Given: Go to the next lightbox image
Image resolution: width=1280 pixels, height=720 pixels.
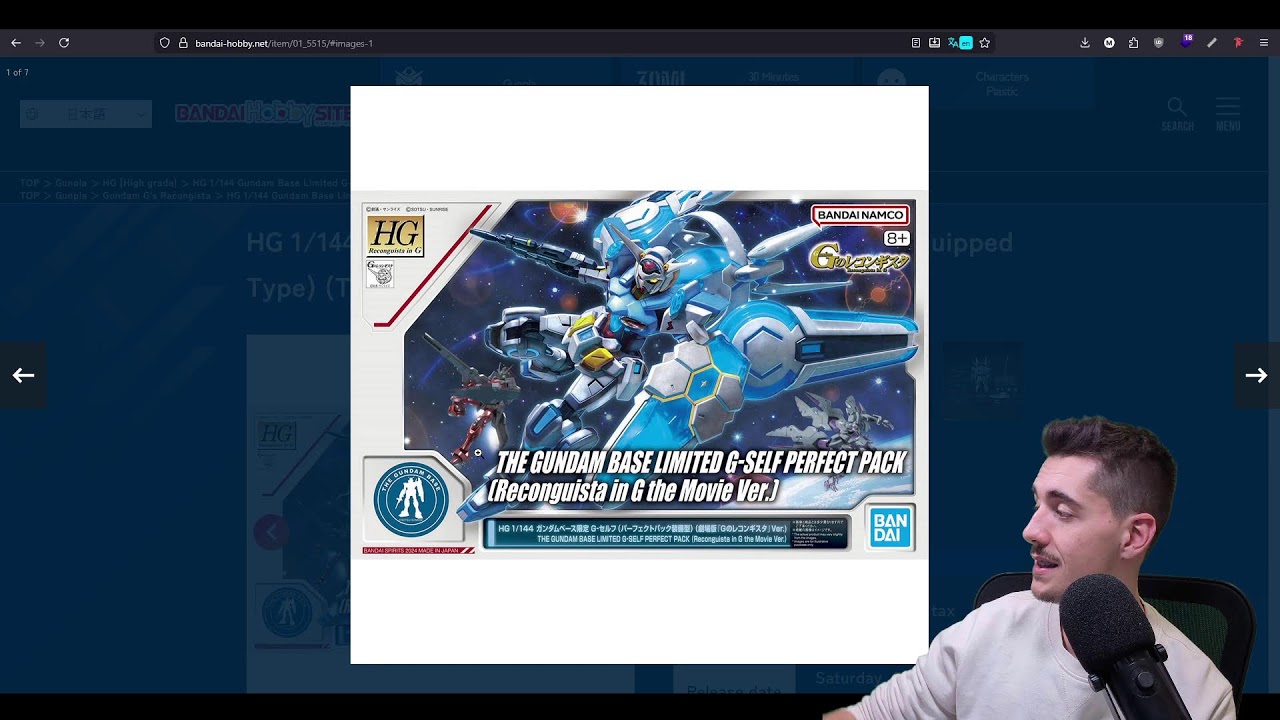Looking at the screenshot, I should 1256,375.
